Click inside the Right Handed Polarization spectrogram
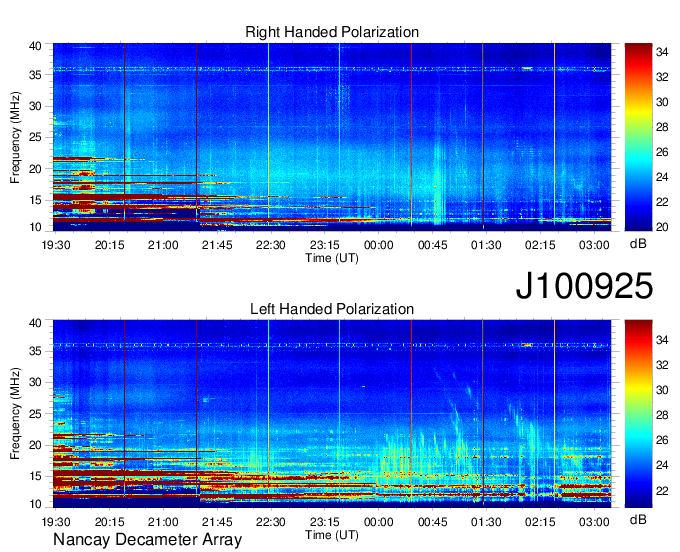 click(x=332, y=137)
